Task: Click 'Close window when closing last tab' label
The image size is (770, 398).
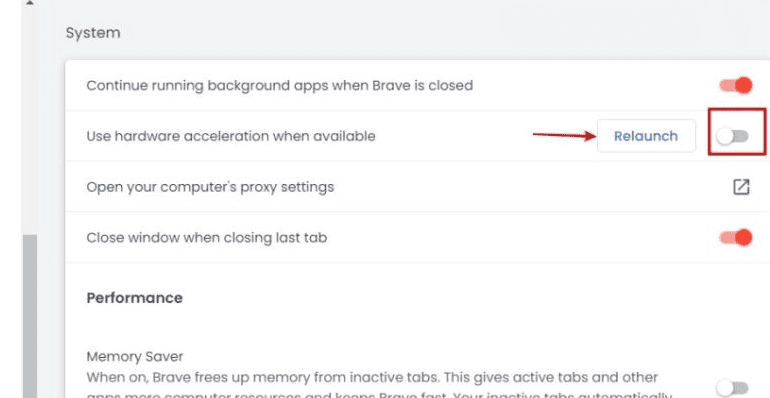Action: tap(207, 238)
